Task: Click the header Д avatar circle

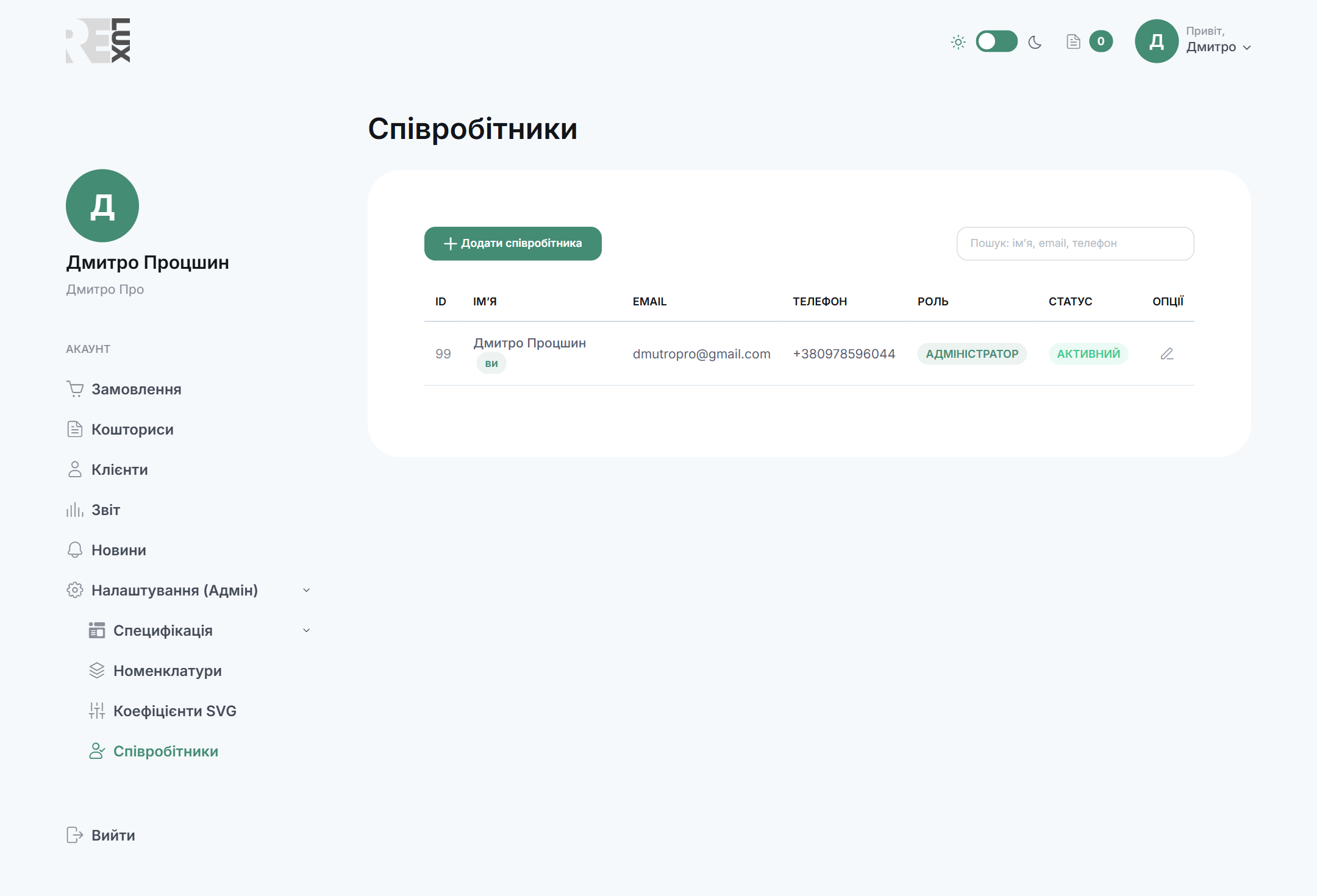Action: coord(1157,41)
